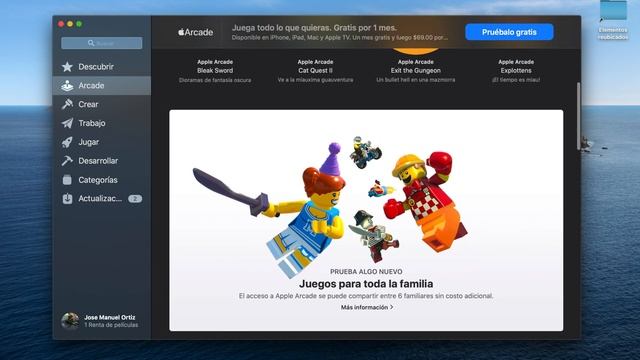This screenshot has width=640, height=360.
Task: Open Actualizaciones in the sidebar
Action: click(x=102, y=198)
